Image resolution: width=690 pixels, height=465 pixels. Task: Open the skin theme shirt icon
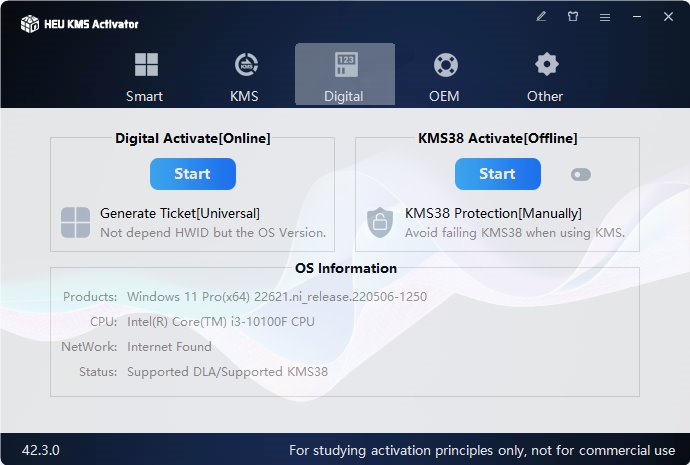pyautogui.click(x=573, y=17)
